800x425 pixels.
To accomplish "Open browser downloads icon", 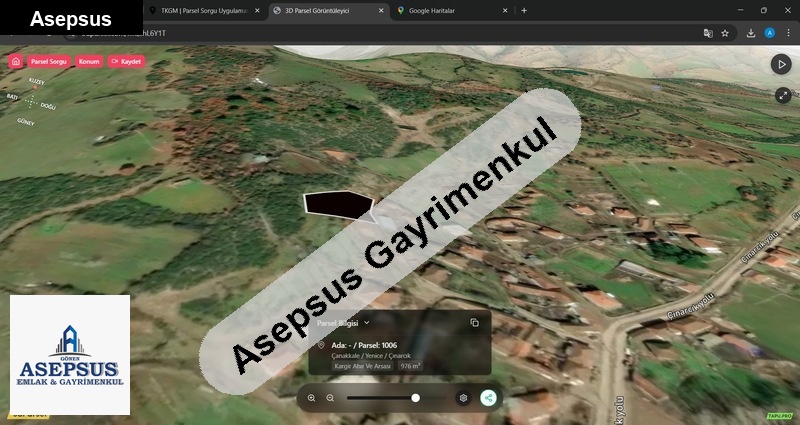I will pyautogui.click(x=751, y=33).
